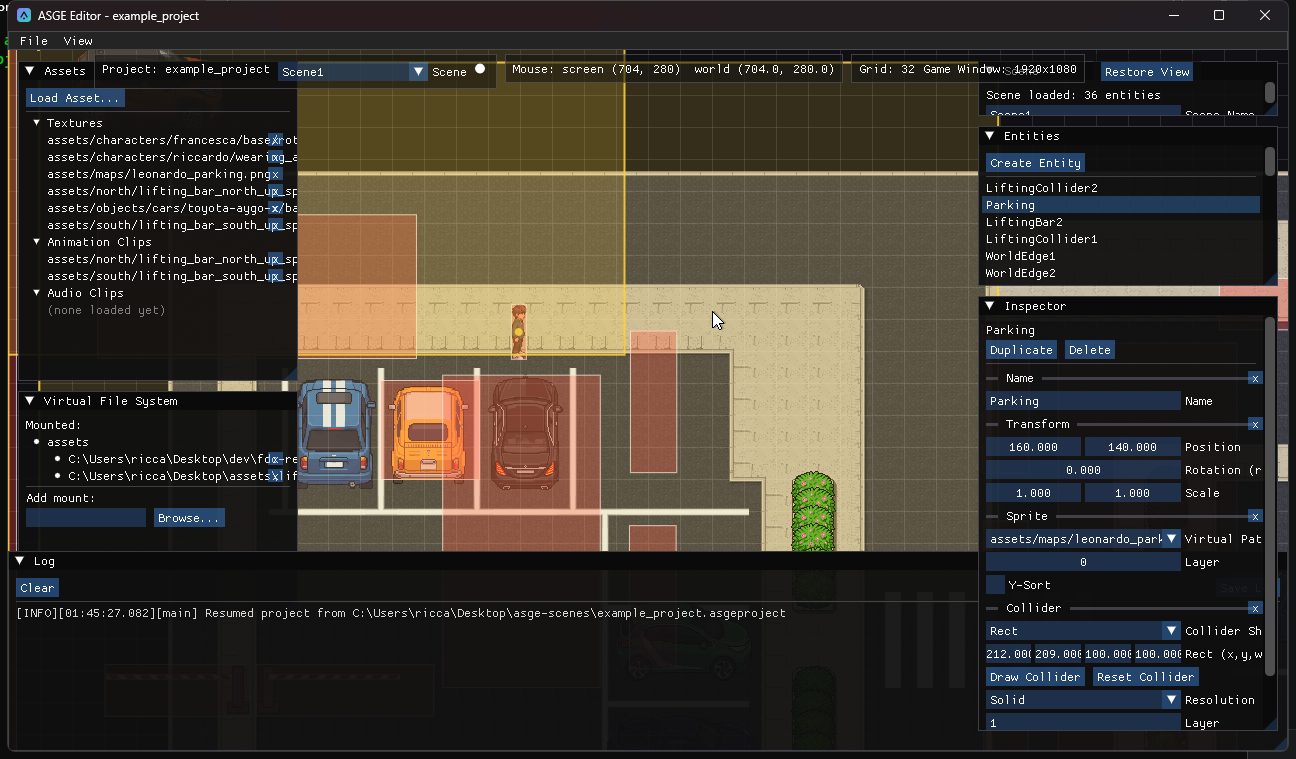Collapse the Animation Clips tree node

(37, 242)
